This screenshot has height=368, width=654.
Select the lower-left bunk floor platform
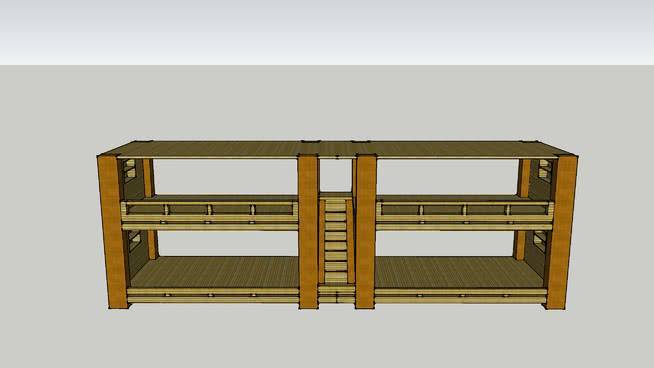(x=214, y=272)
